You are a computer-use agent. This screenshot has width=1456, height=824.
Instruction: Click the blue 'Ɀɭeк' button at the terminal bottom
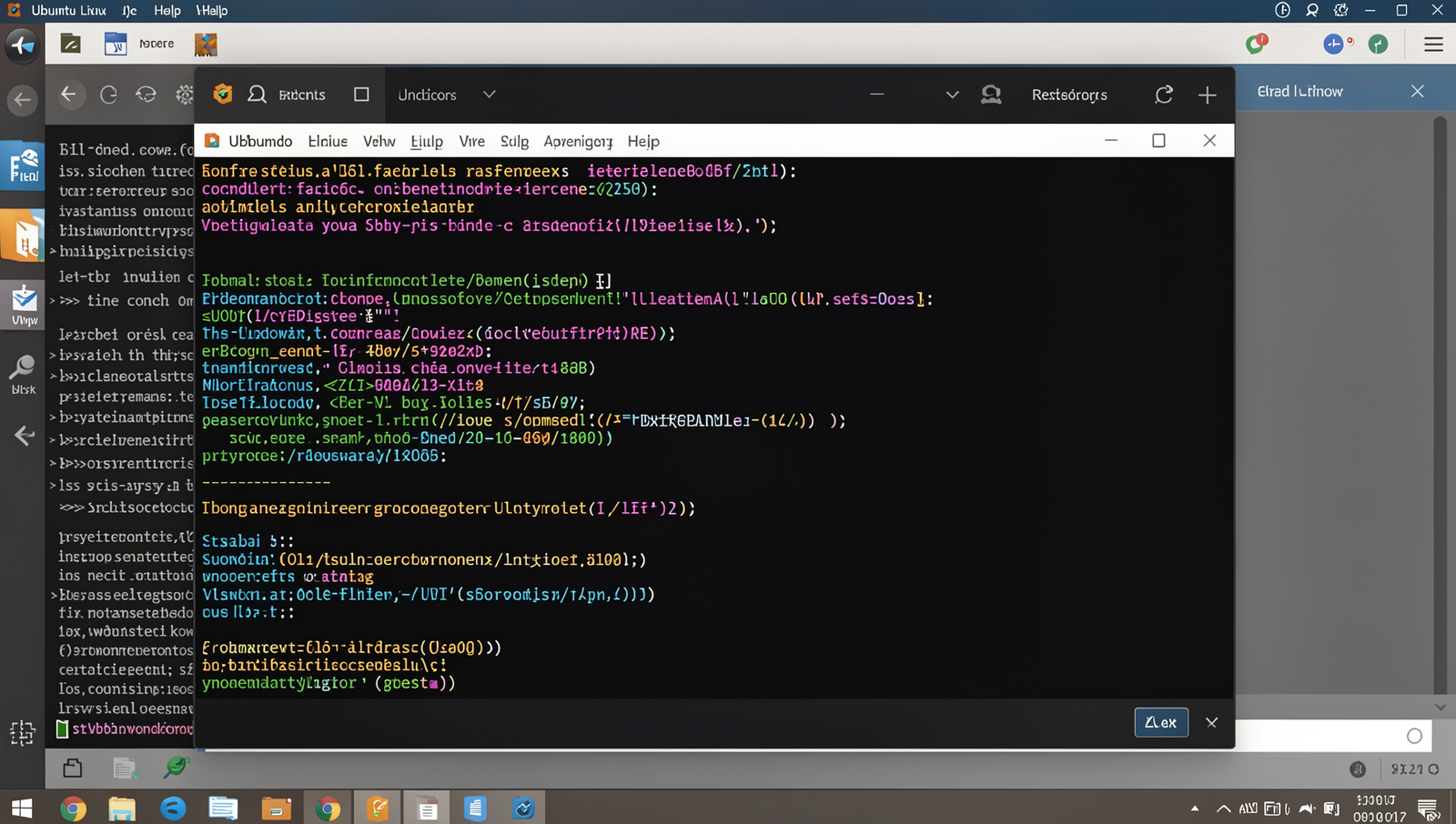pyautogui.click(x=1161, y=722)
